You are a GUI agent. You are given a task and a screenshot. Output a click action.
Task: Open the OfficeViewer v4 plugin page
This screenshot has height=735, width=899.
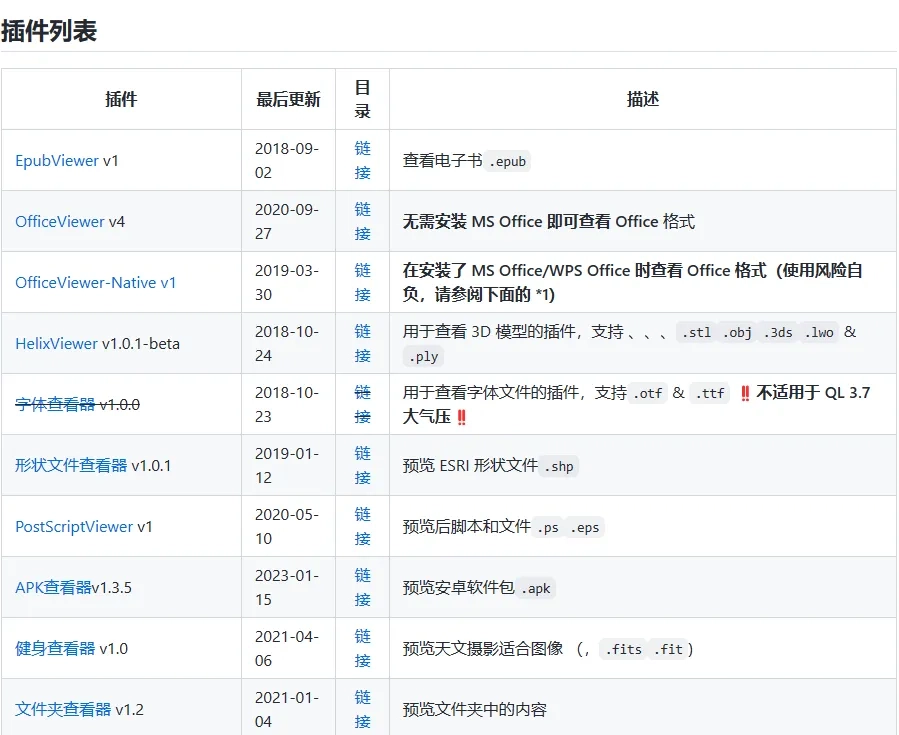(x=58, y=221)
